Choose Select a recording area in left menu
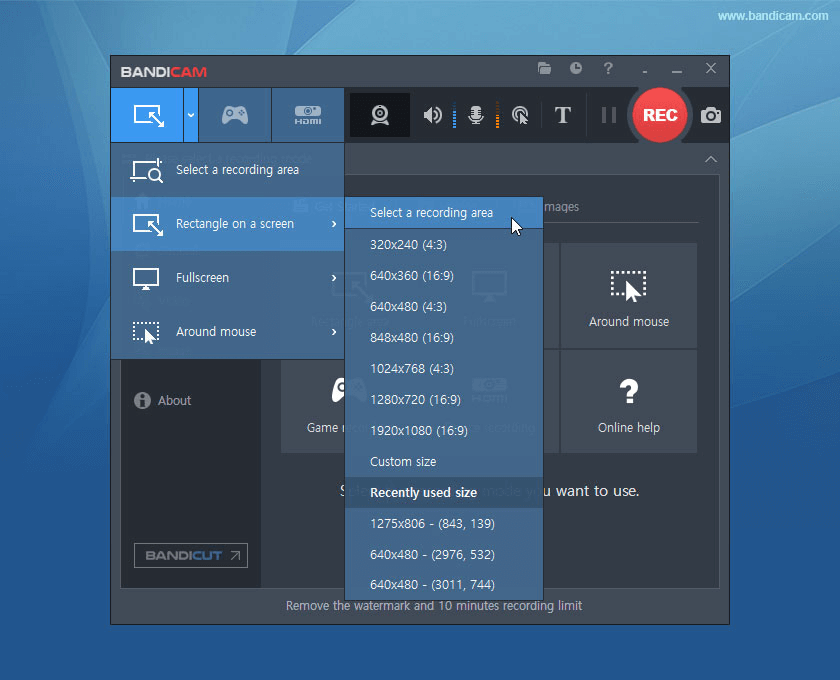840x680 pixels. [x=228, y=170]
